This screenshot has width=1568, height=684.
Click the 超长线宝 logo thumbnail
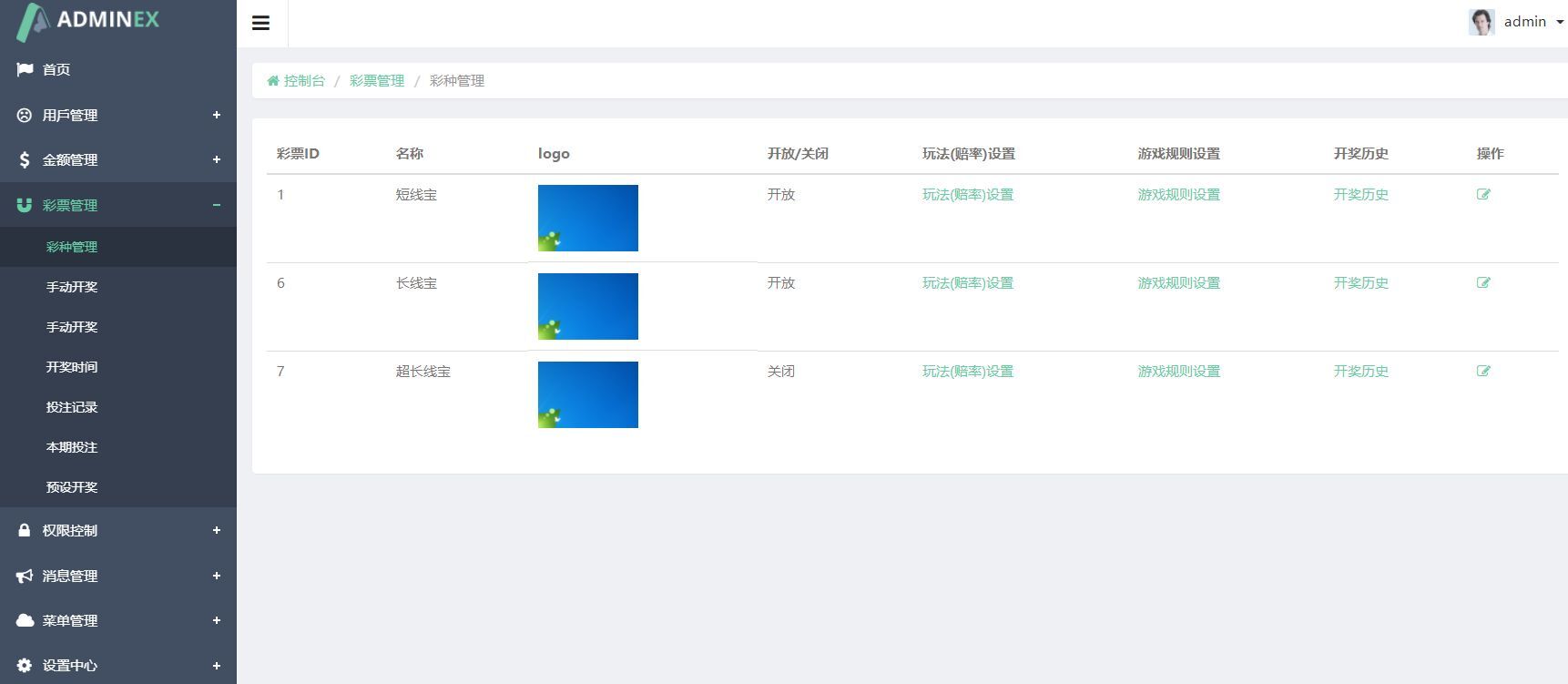[588, 394]
